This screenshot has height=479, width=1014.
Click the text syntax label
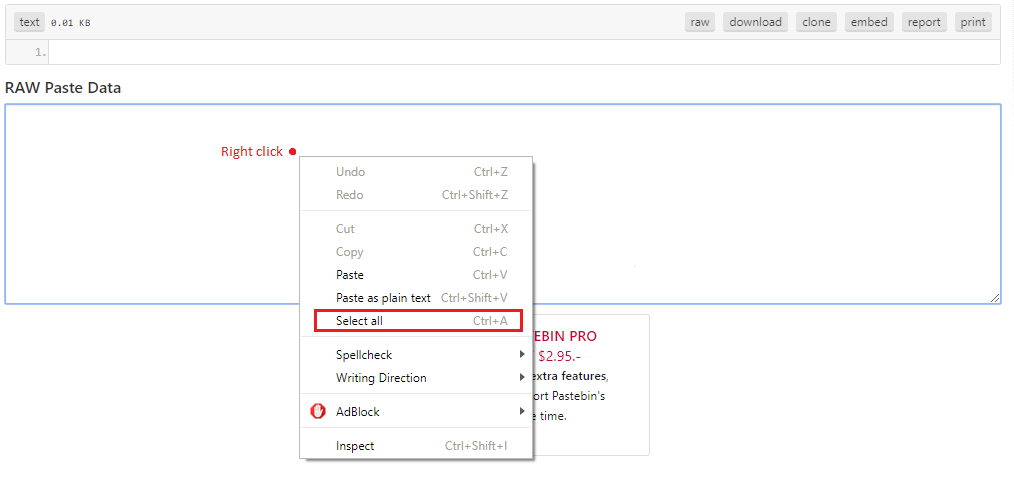pyautogui.click(x=30, y=22)
